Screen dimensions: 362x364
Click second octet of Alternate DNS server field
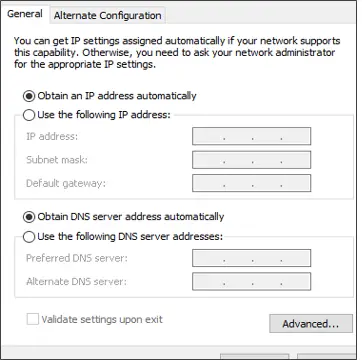tap(238, 282)
